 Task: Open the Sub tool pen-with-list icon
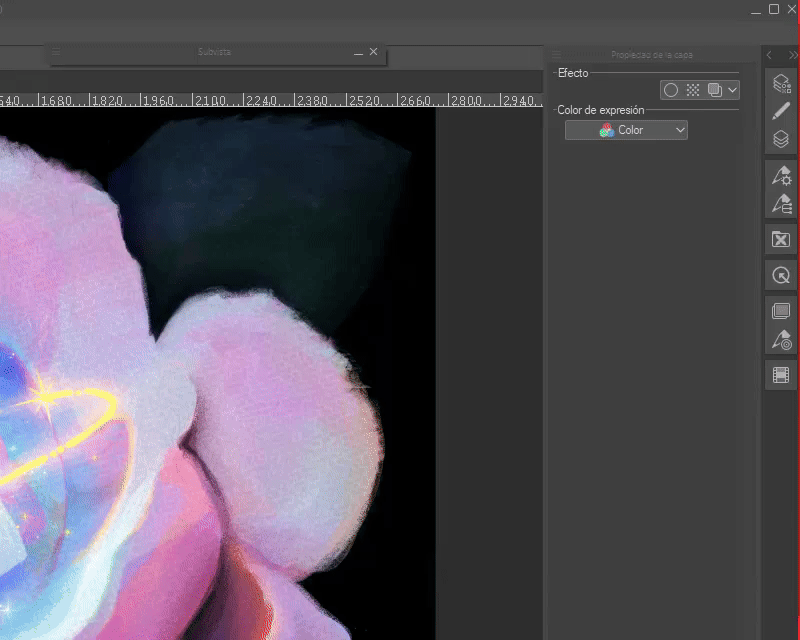point(781,204)
